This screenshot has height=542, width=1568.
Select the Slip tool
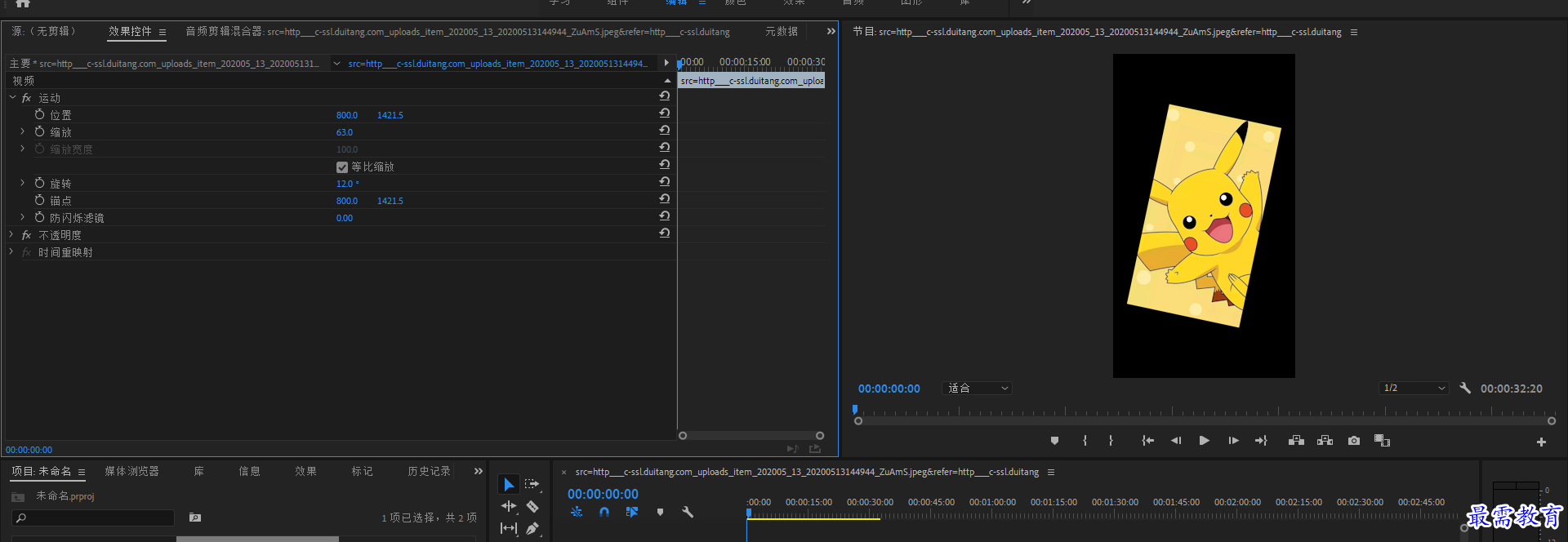coord(509,528)
